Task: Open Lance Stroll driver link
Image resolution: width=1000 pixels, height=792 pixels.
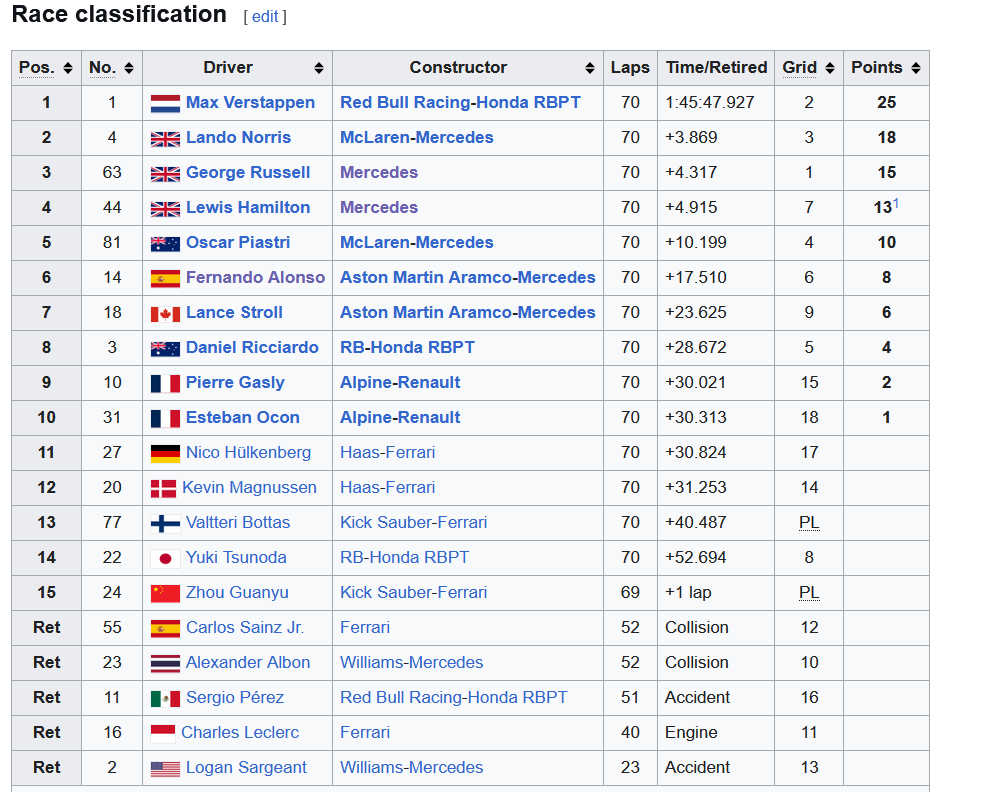Action: [234, 312]
